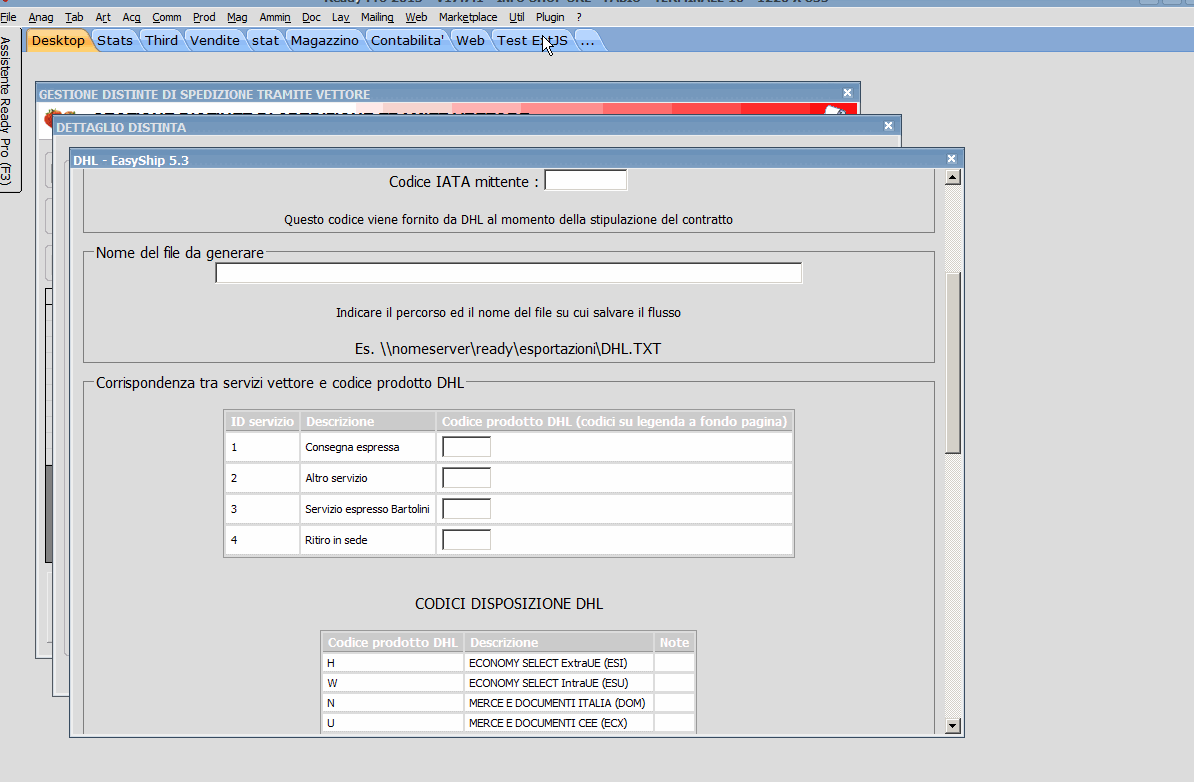
Task: Click the example path ending in DHL.TXT
Action: 508,349
